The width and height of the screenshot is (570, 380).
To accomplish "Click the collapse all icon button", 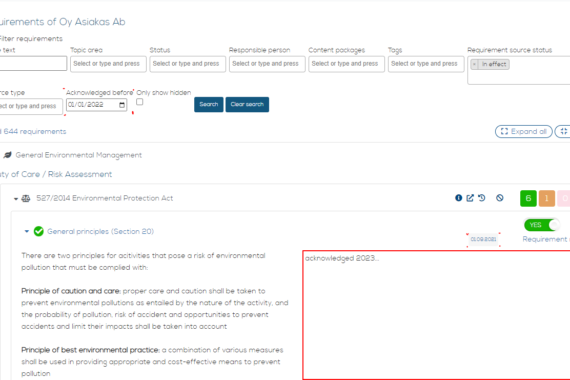I will click(x=563, y=132).
